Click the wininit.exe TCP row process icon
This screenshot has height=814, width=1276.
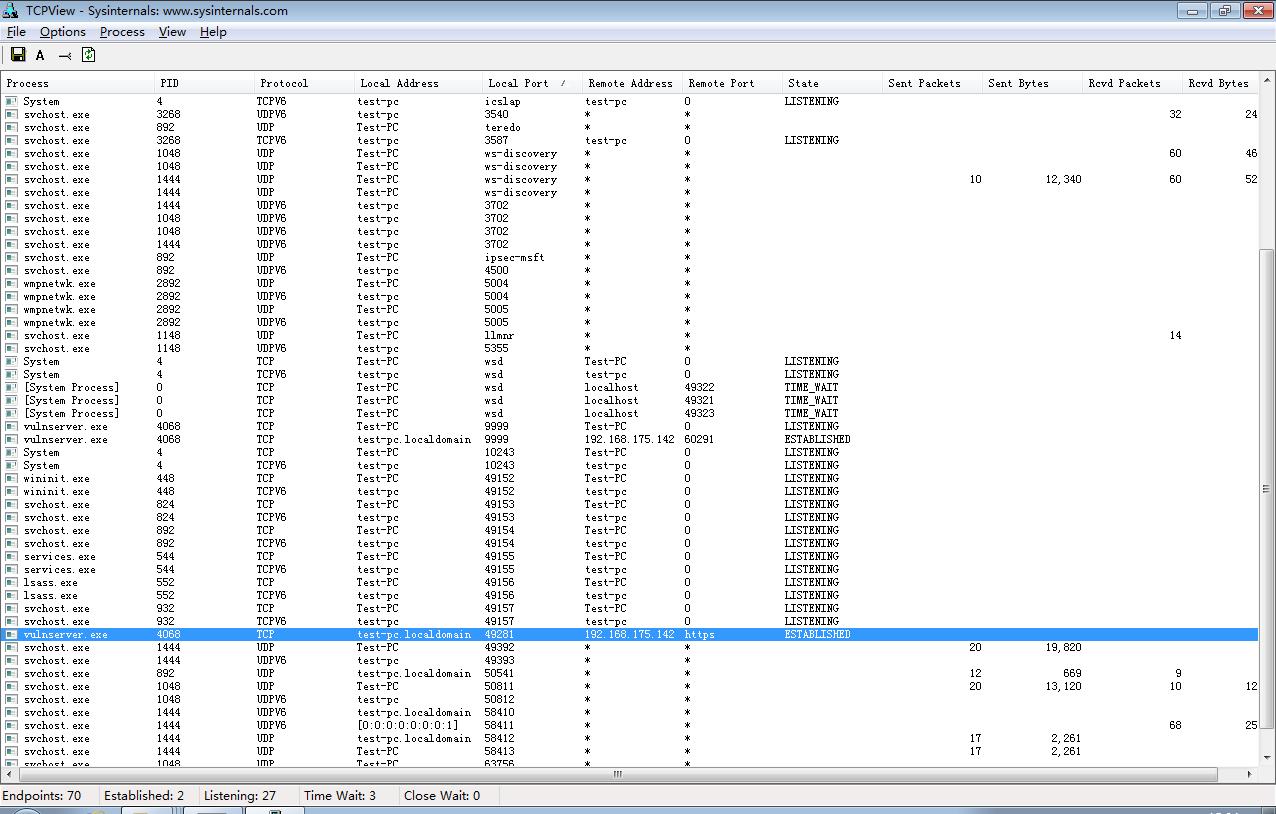[x=11, y=478]
